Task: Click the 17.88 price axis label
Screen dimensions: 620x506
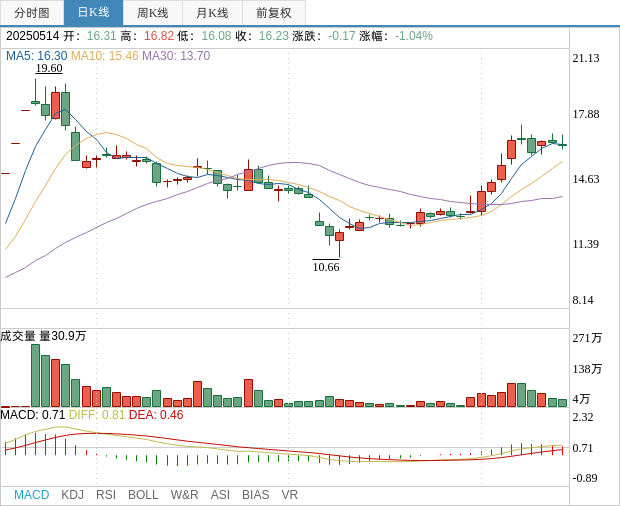Action: point(586,114)
